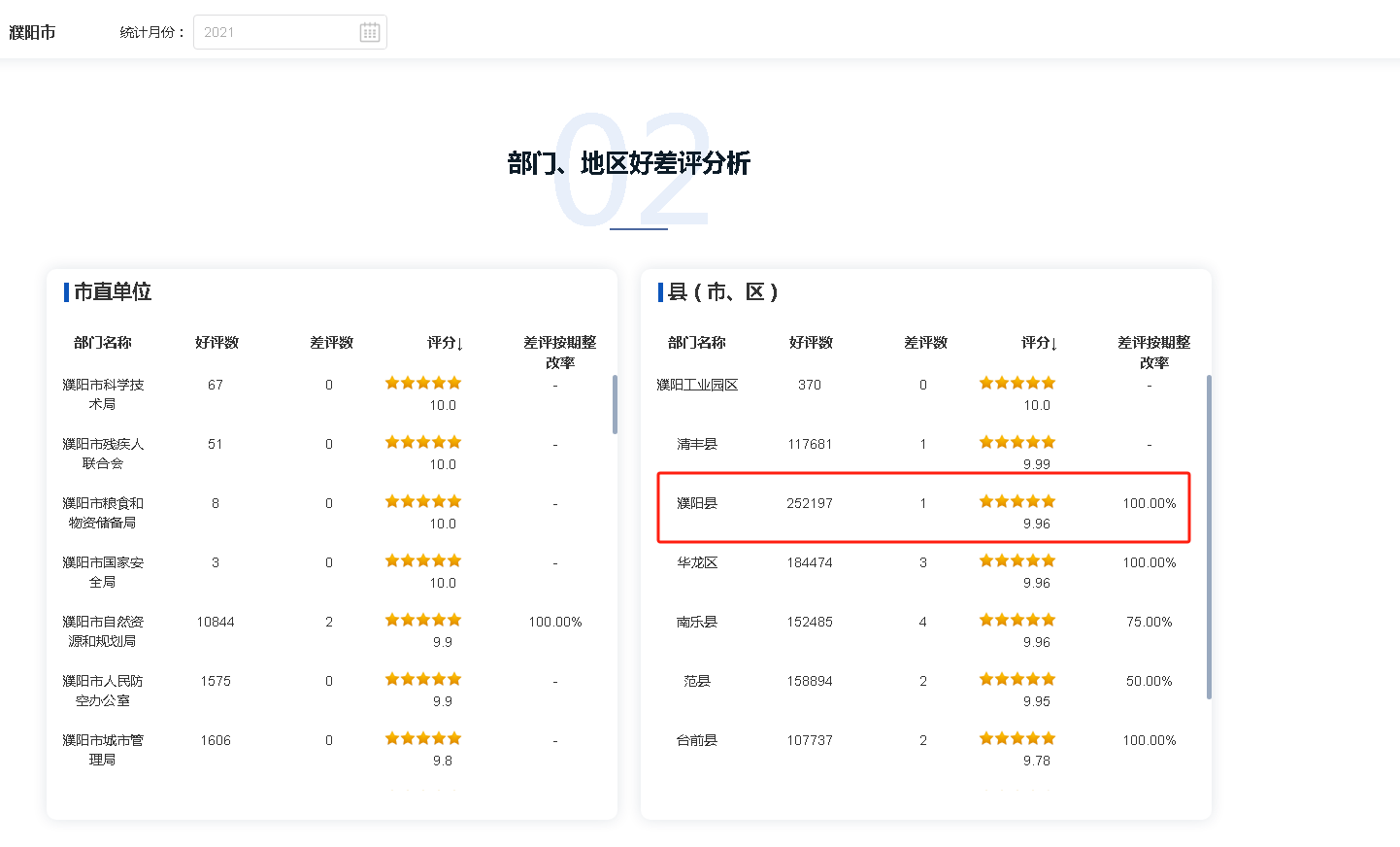Click the 好评数 value 158894
Screen dimensions: 1400x847
[x=810, y=681]
